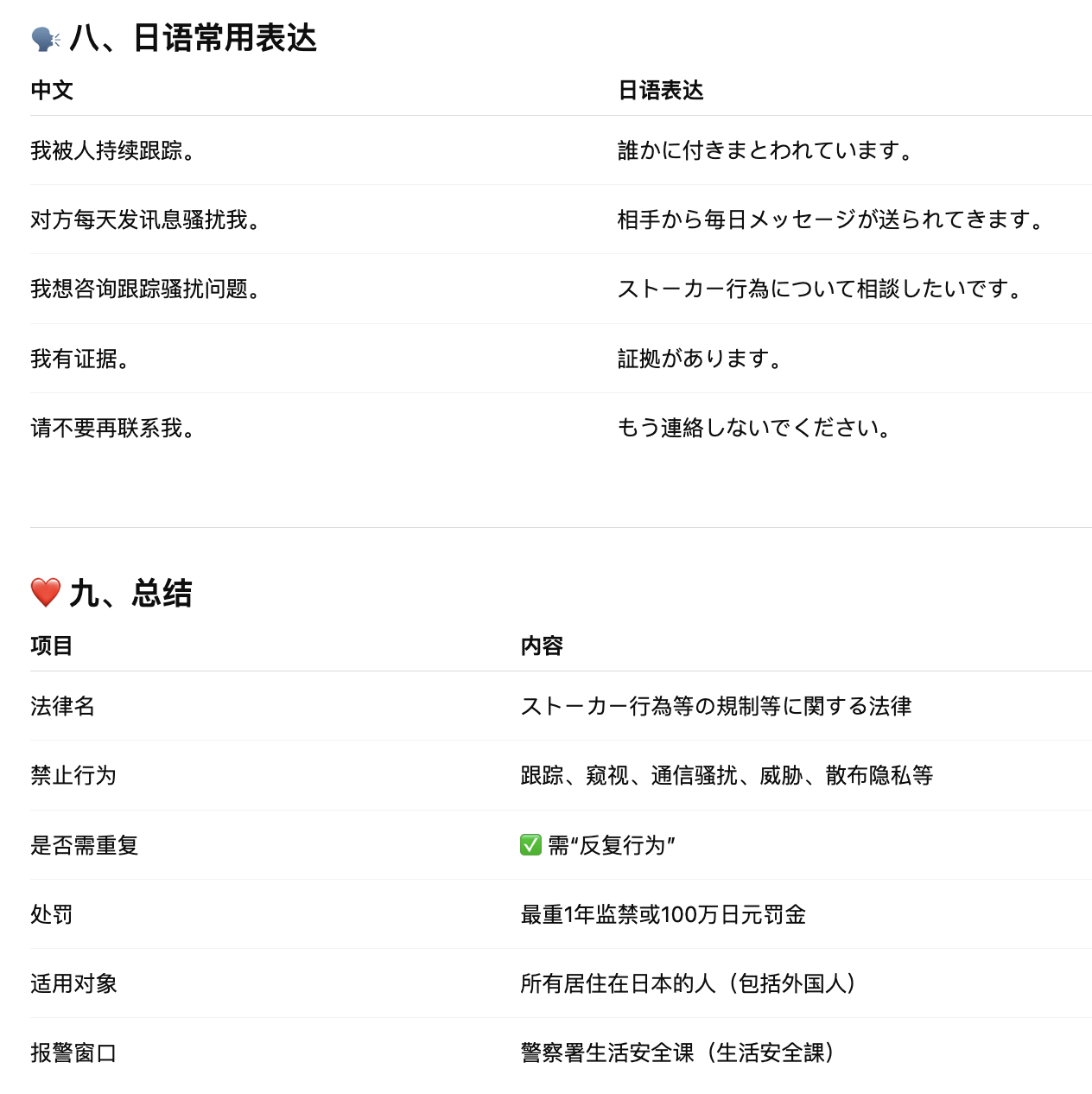
Task: Click the 适用对象 row label
Action: 73,983
